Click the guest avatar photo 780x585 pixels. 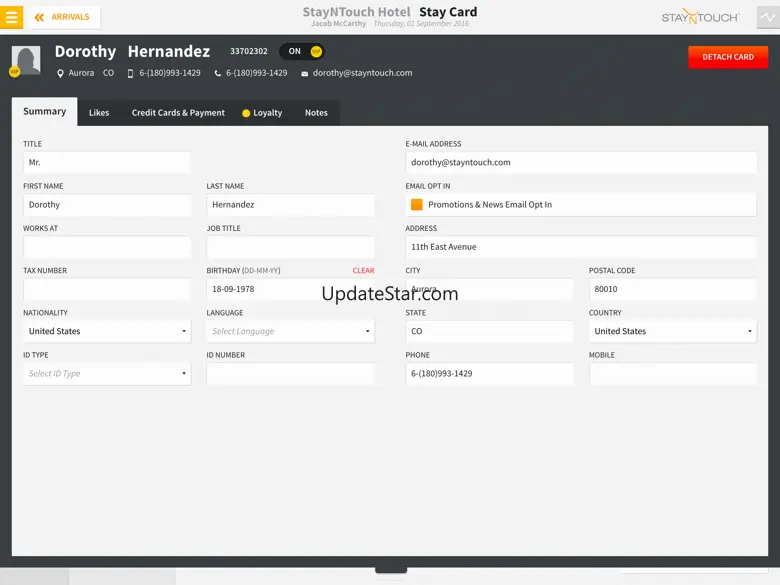click(26, 61)
